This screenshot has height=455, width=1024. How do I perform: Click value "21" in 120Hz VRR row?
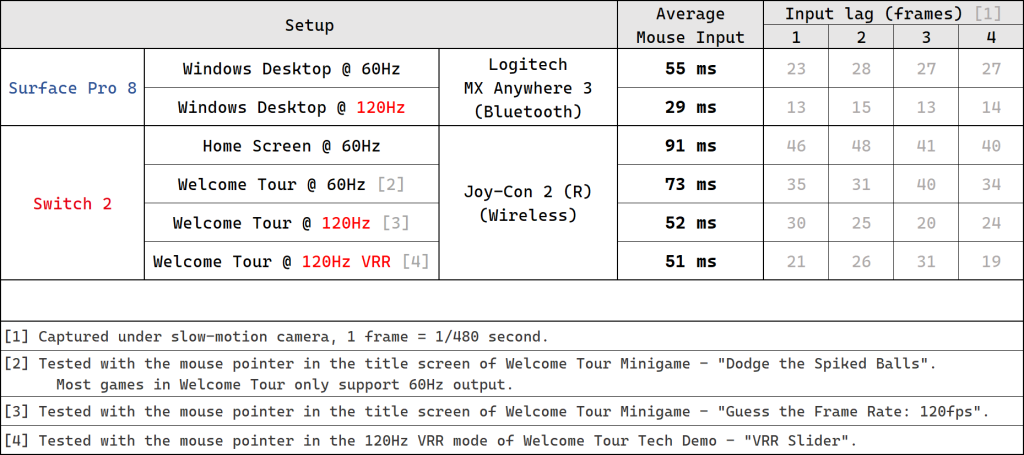click(x=795, y=261)
